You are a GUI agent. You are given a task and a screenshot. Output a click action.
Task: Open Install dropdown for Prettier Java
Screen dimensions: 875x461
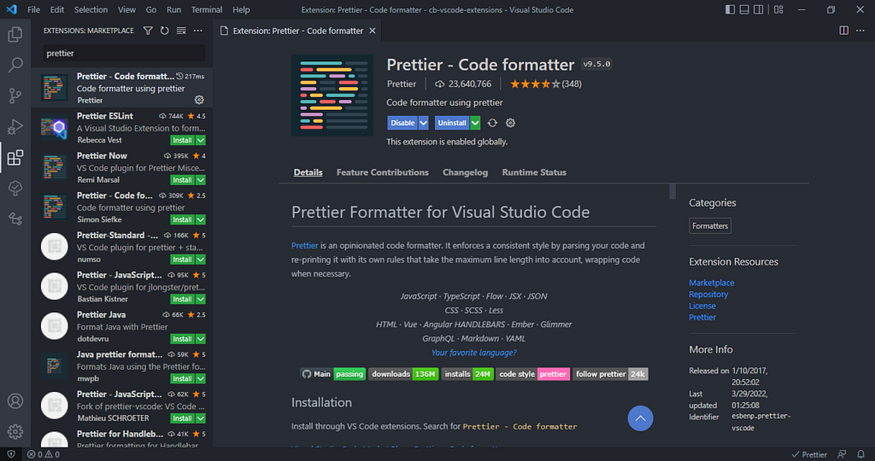tap(201, 339)
